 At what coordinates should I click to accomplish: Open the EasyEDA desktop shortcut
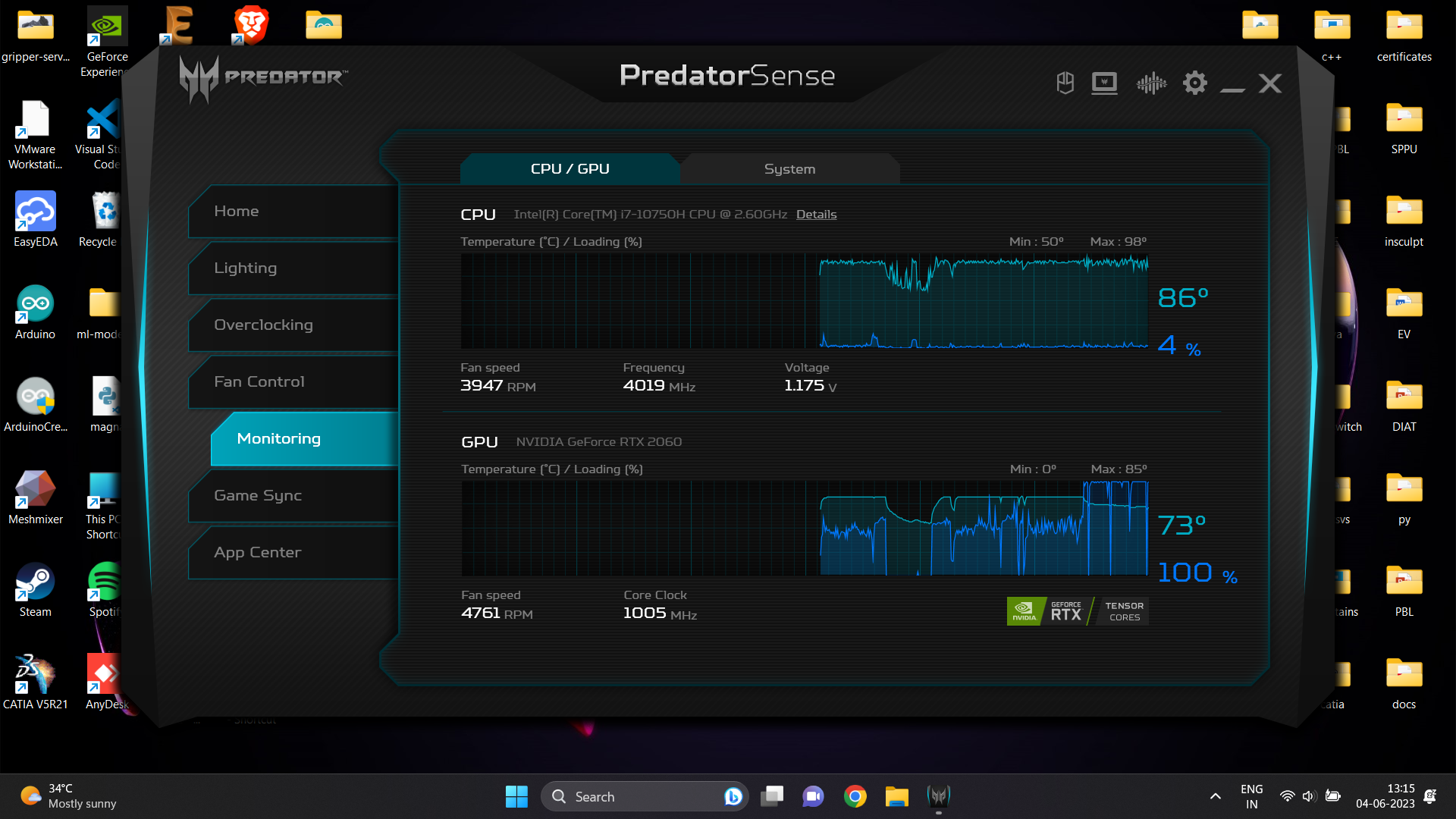(x=35, y=220)
